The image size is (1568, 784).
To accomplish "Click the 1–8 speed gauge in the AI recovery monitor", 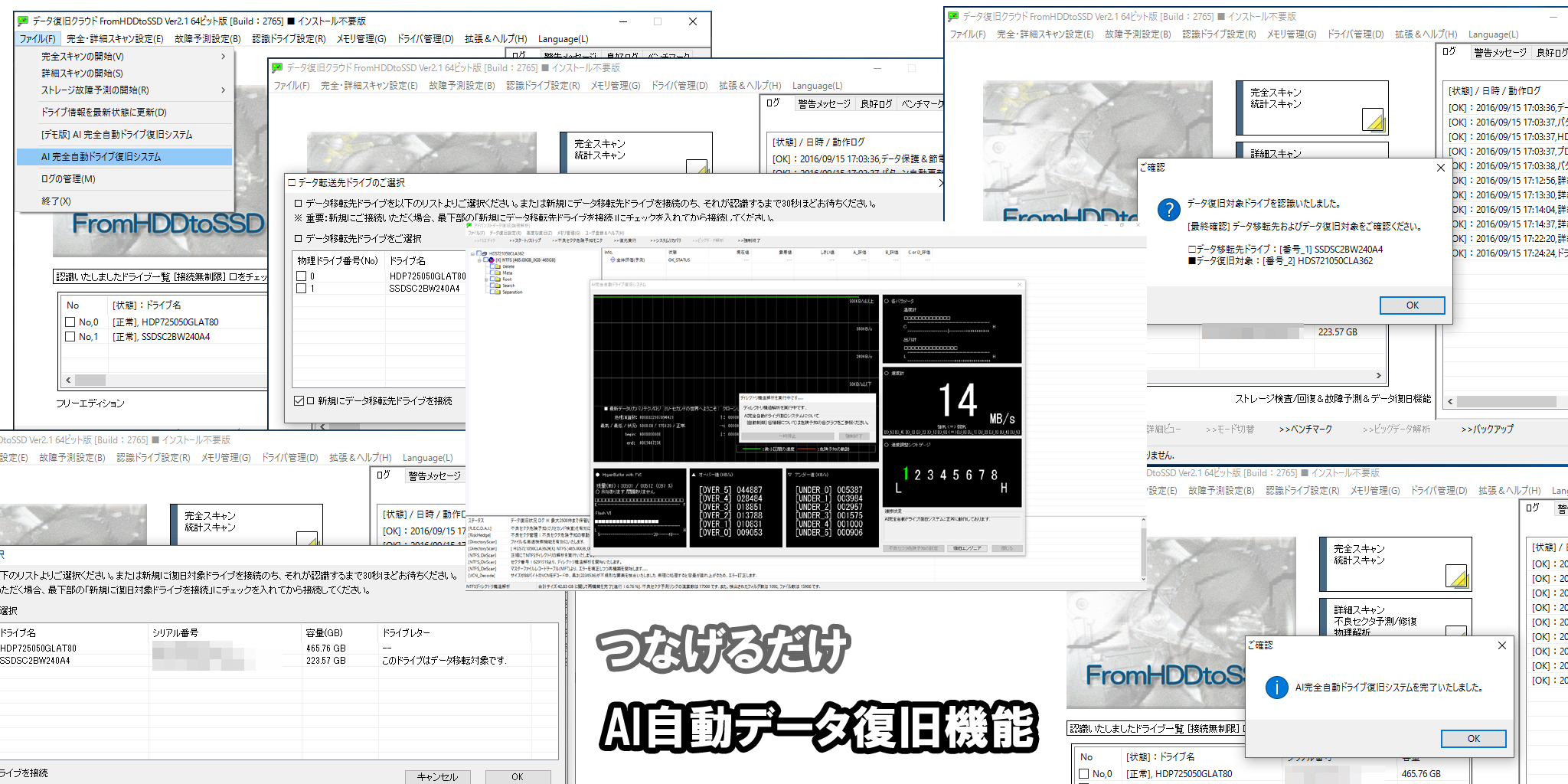I will tap(952, 475).
